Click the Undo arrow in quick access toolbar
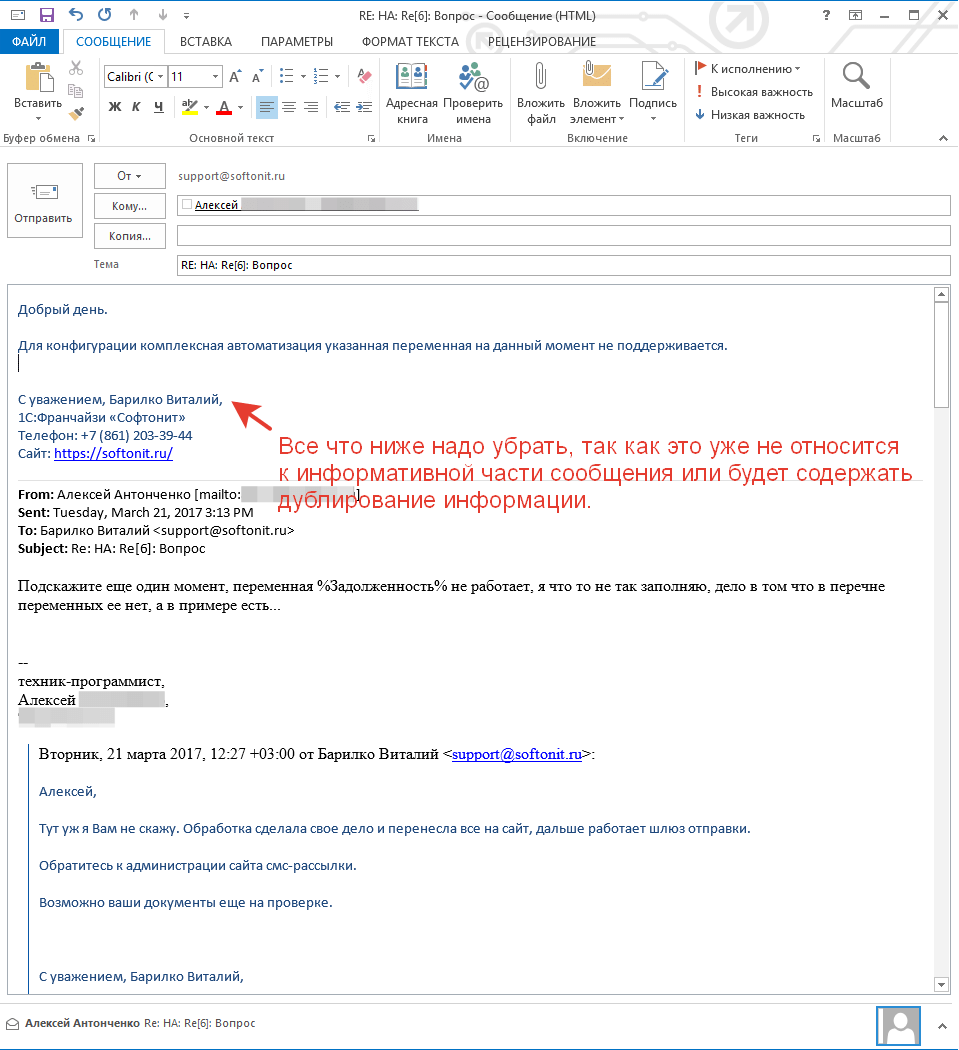 (77, 15)
